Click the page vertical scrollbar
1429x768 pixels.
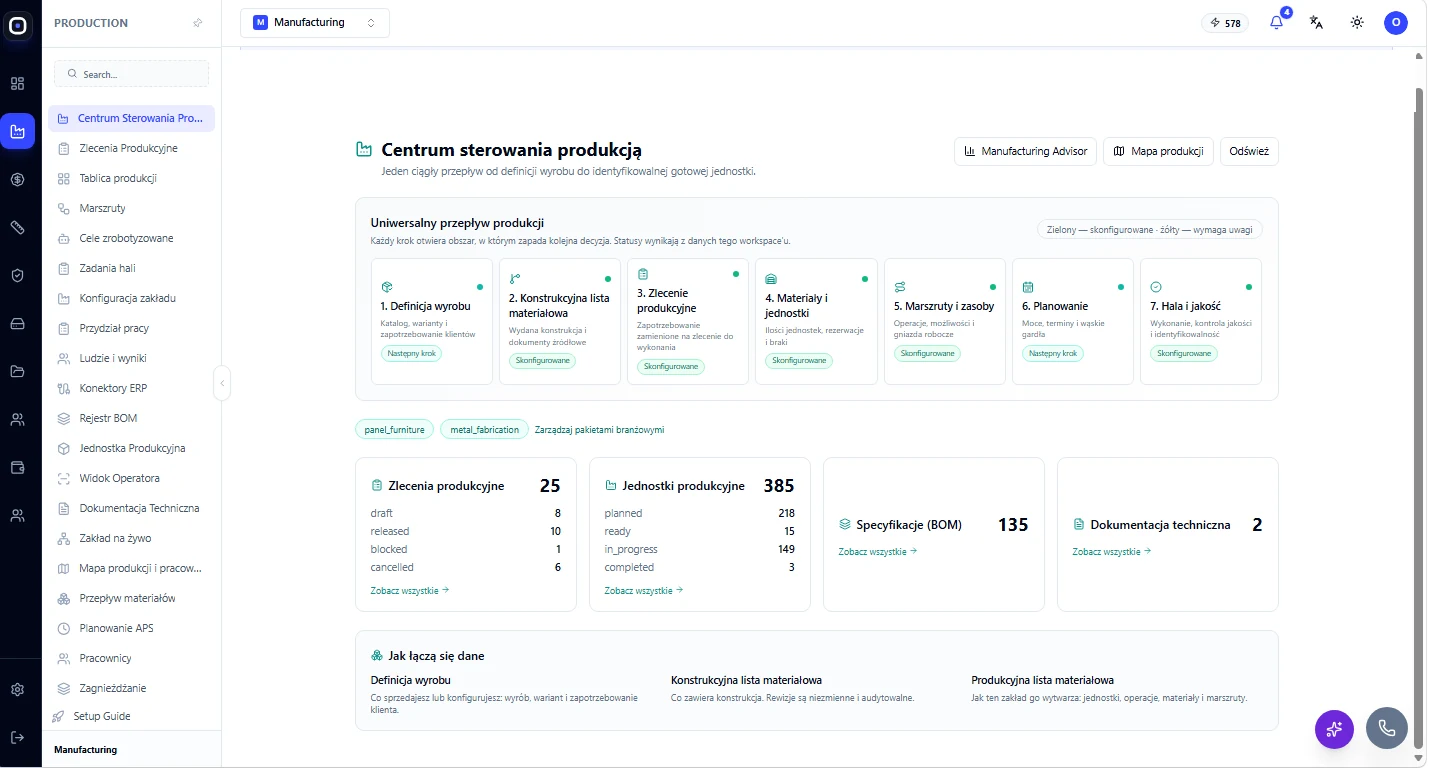[x=1418, y=415]
